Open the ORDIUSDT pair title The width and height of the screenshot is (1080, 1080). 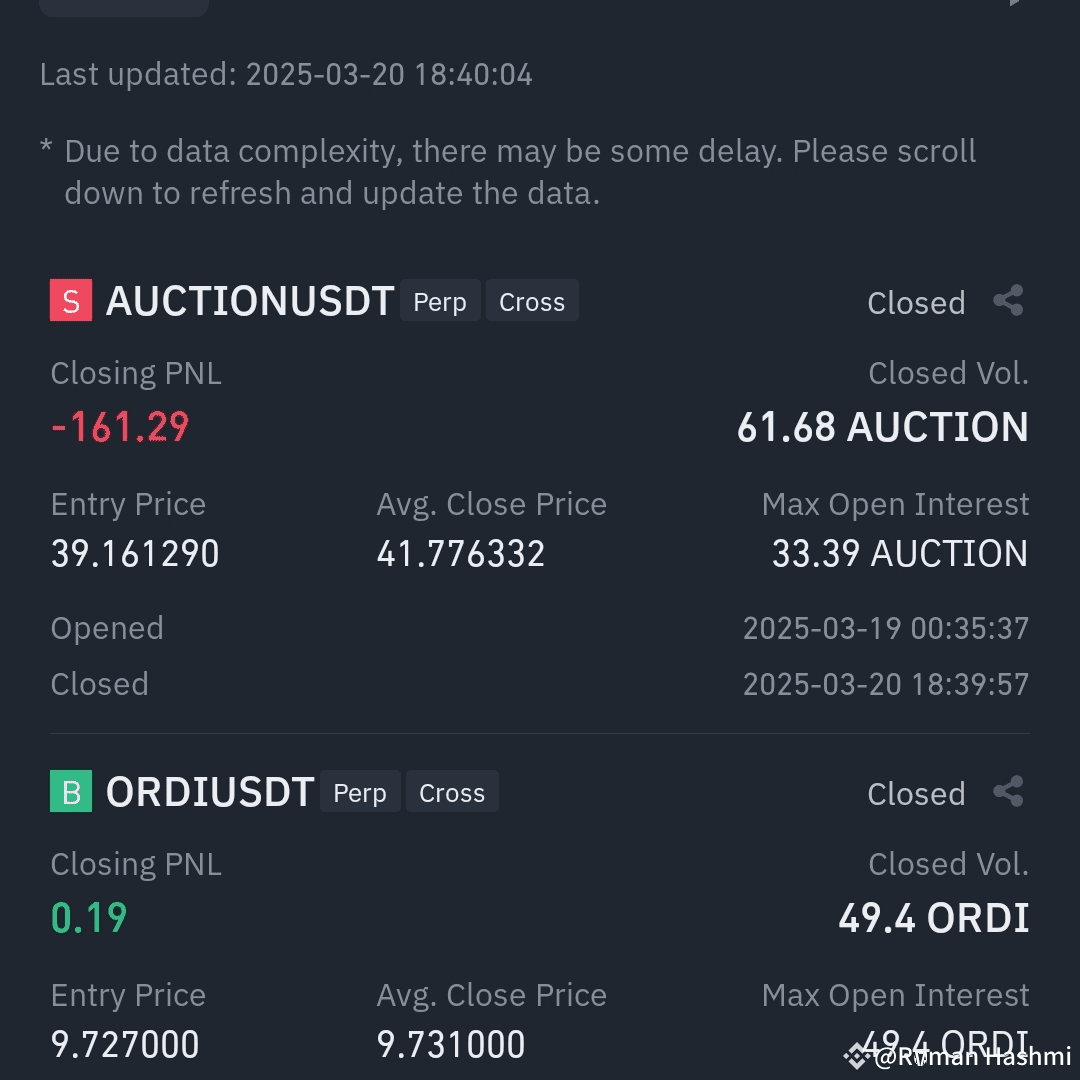pos(210,791)
